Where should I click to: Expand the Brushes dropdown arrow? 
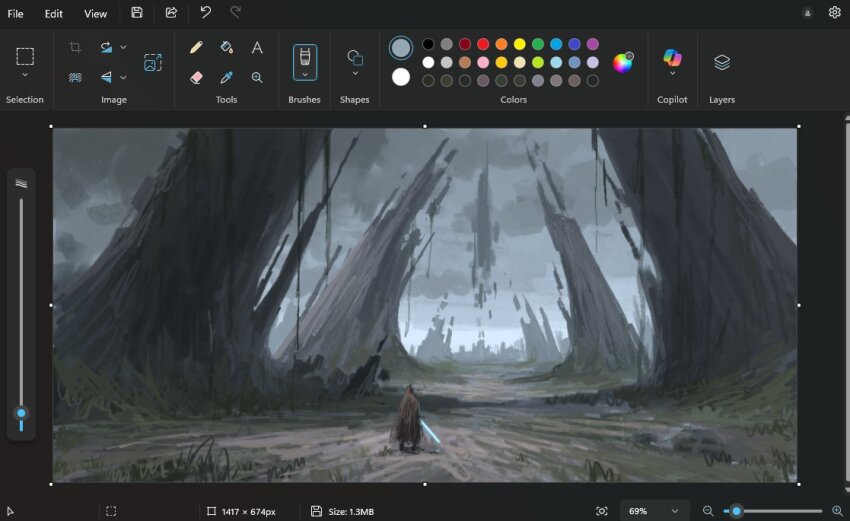tap(305, 74)
